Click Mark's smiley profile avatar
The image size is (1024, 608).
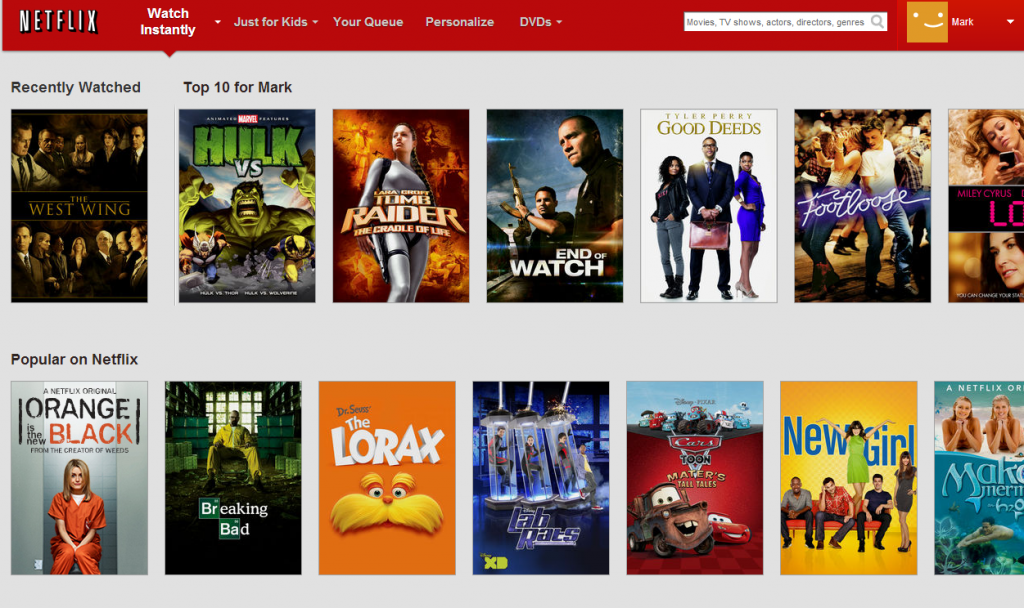(927, 22)
